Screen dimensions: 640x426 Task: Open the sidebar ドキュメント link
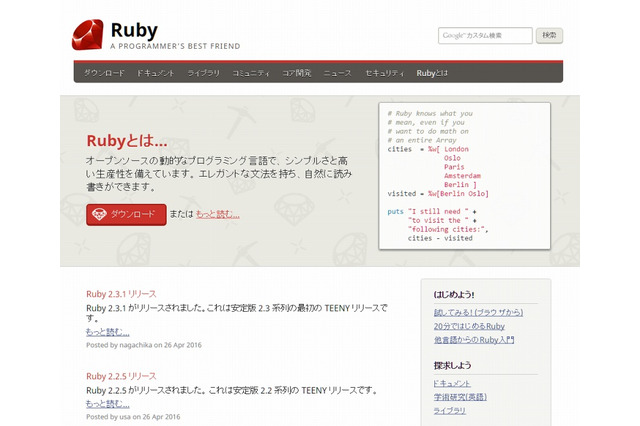point(452,383)
